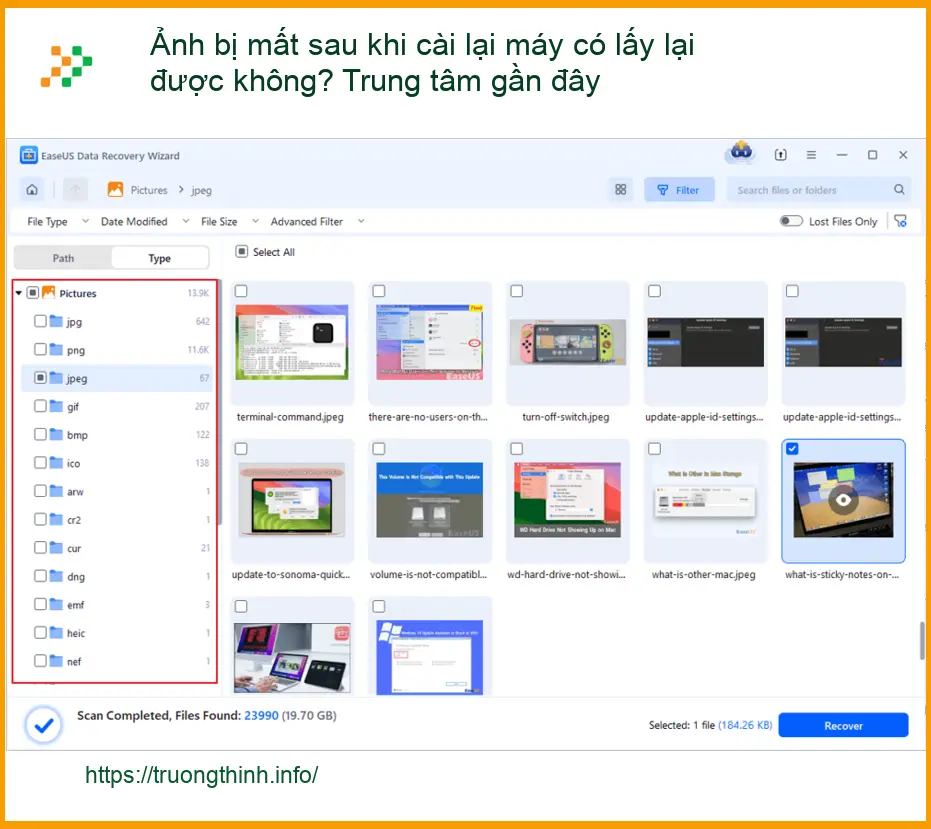Select the dng folder row

pos(116,576)
